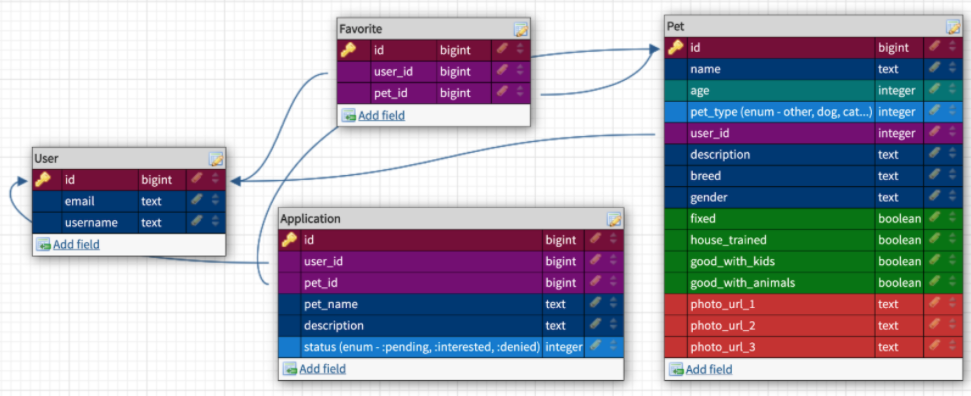
Task: Click the primary key icon in the Pet id row
Action: (x=675, y=48)
